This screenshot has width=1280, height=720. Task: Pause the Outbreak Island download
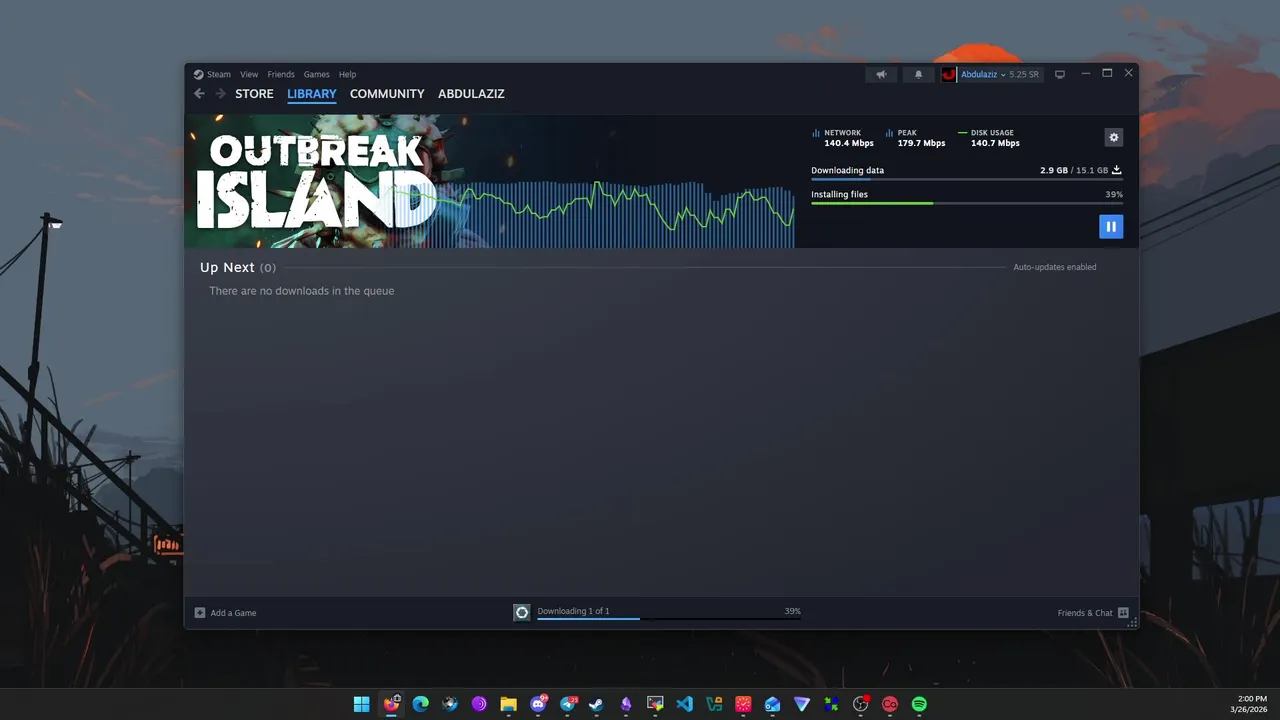[1111, 227]
